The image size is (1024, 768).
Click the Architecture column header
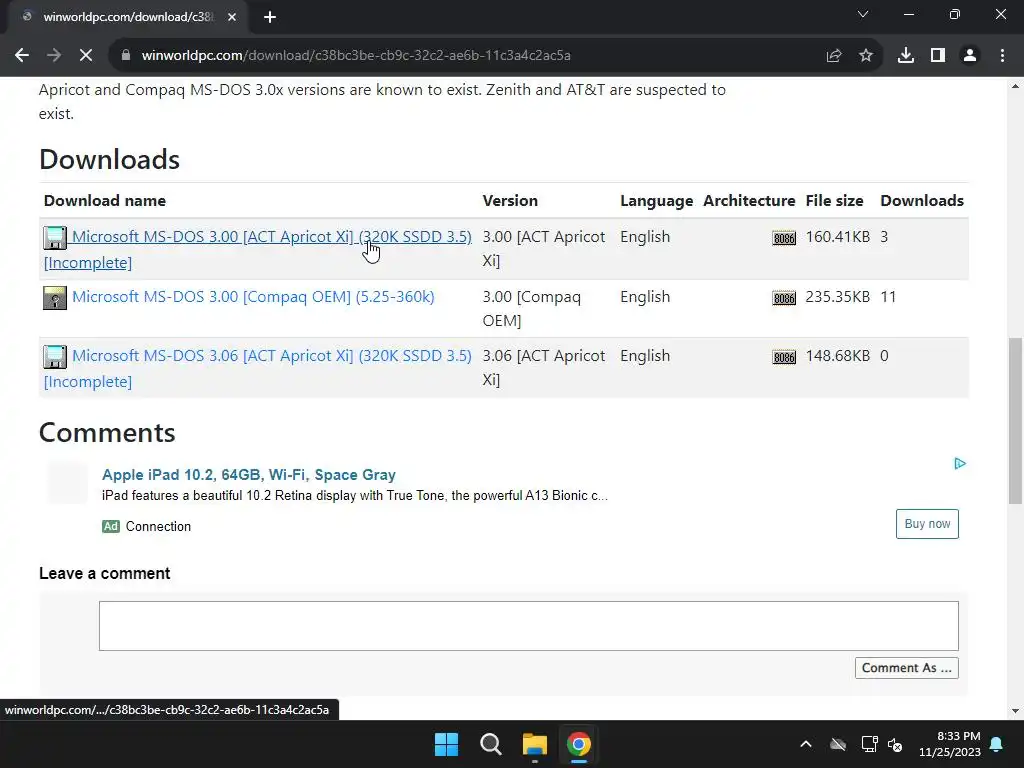click(749, 200)
